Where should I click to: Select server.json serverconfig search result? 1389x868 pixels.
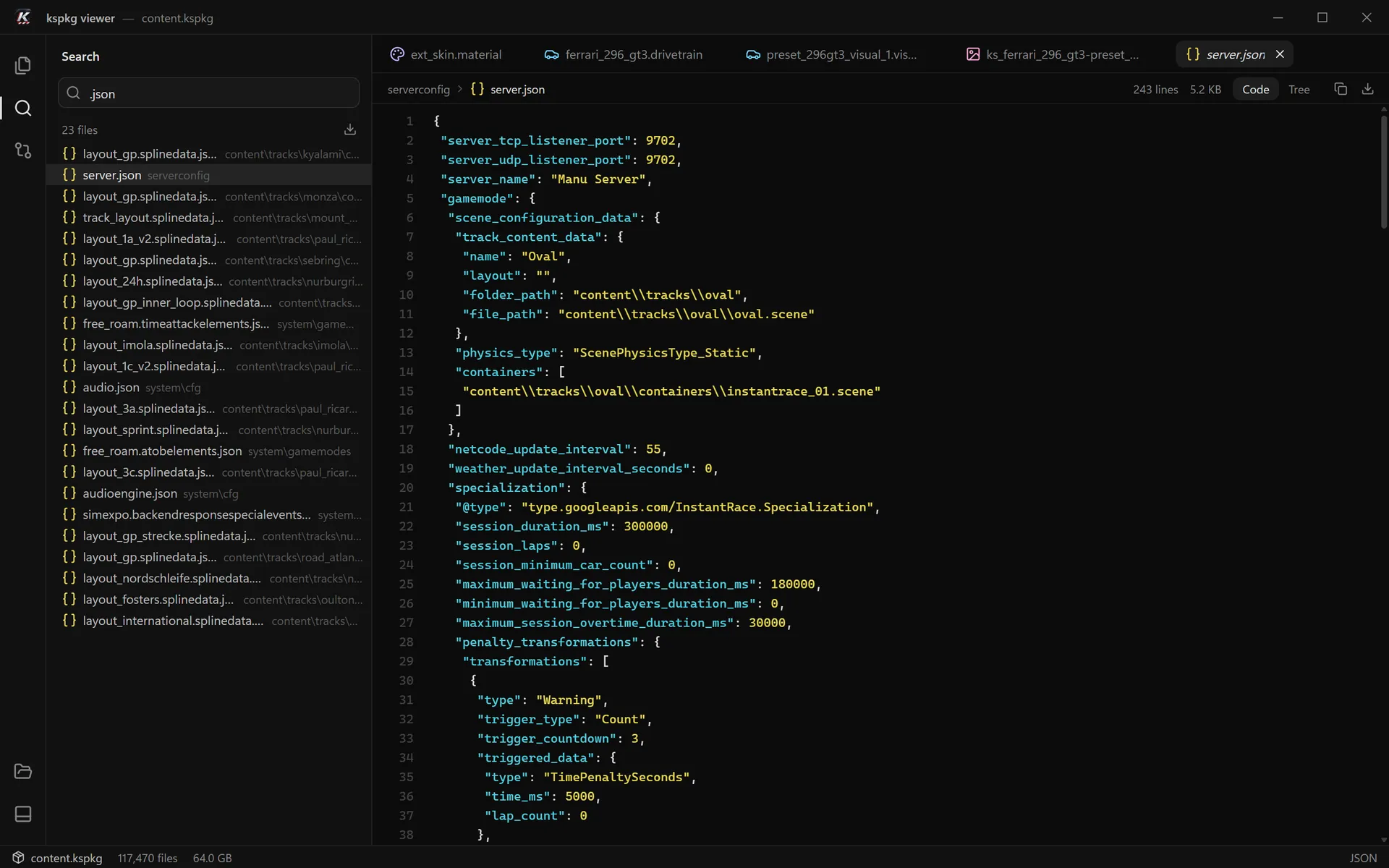coord(208,175)
